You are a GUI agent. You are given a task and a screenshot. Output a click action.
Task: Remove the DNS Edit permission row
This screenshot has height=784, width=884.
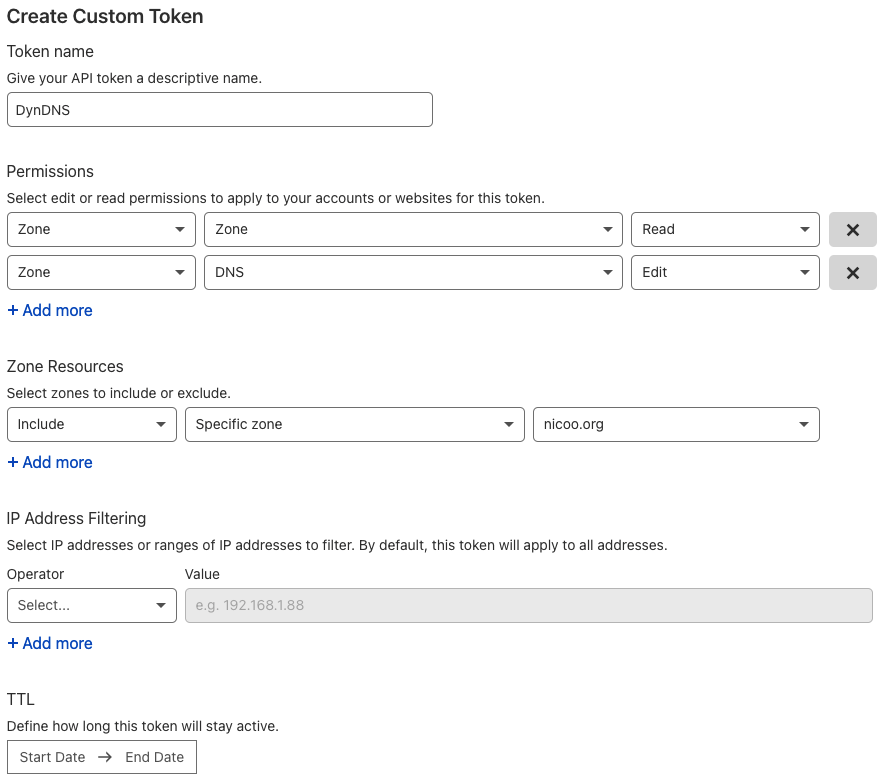click(x=852, y=273)
